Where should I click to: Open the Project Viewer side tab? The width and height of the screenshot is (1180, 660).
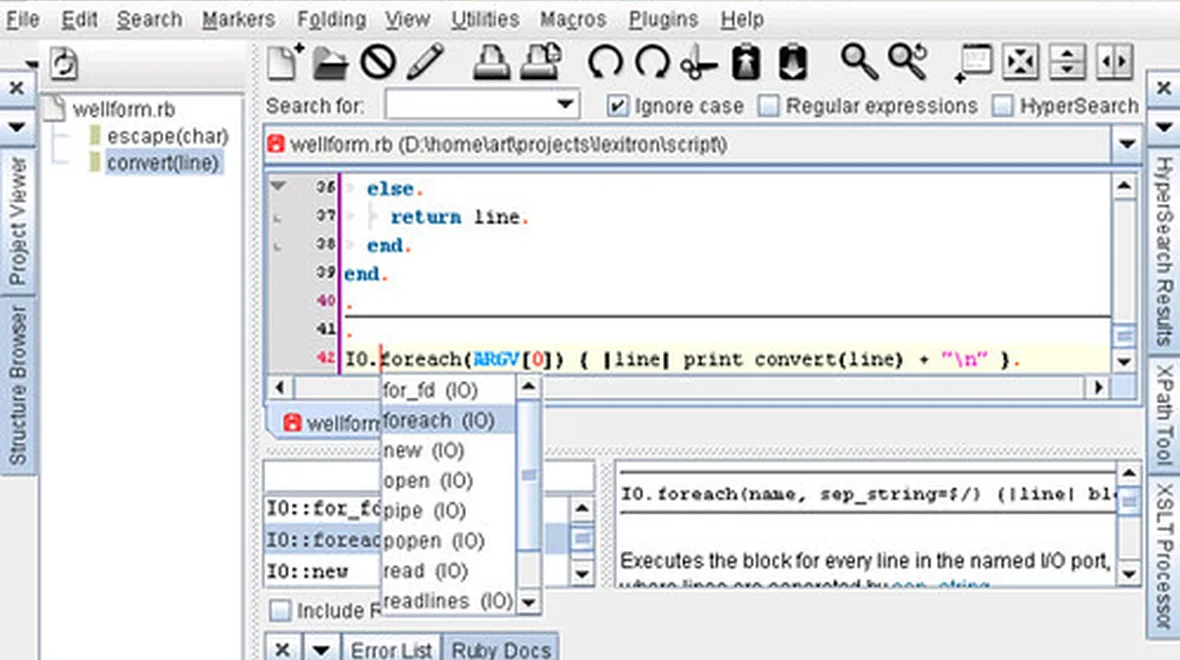coord(17,221)
